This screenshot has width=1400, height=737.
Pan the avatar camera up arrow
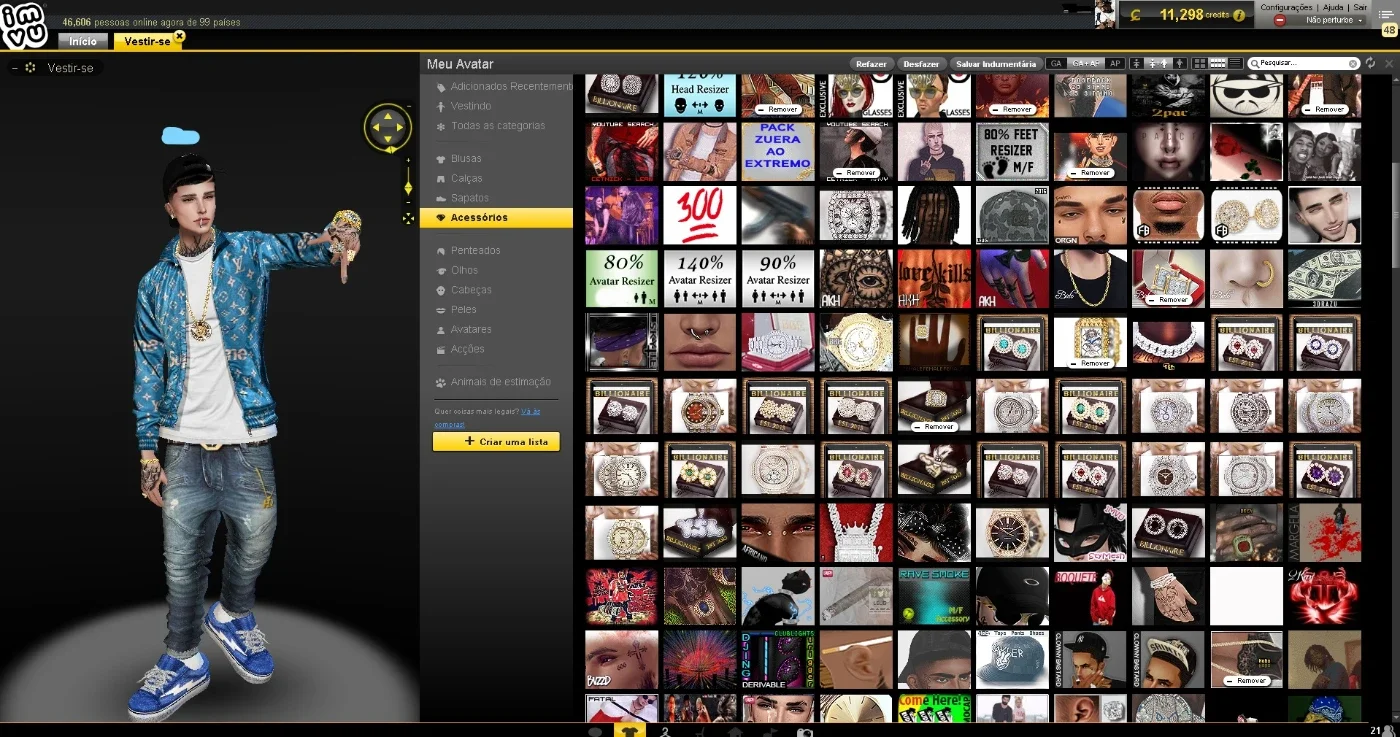point(387,114)
